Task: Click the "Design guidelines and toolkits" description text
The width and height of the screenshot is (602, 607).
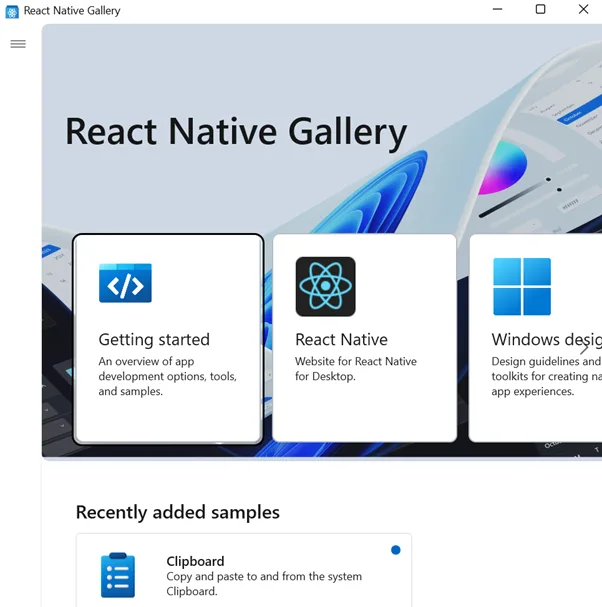Action: (x=546, y=376)
